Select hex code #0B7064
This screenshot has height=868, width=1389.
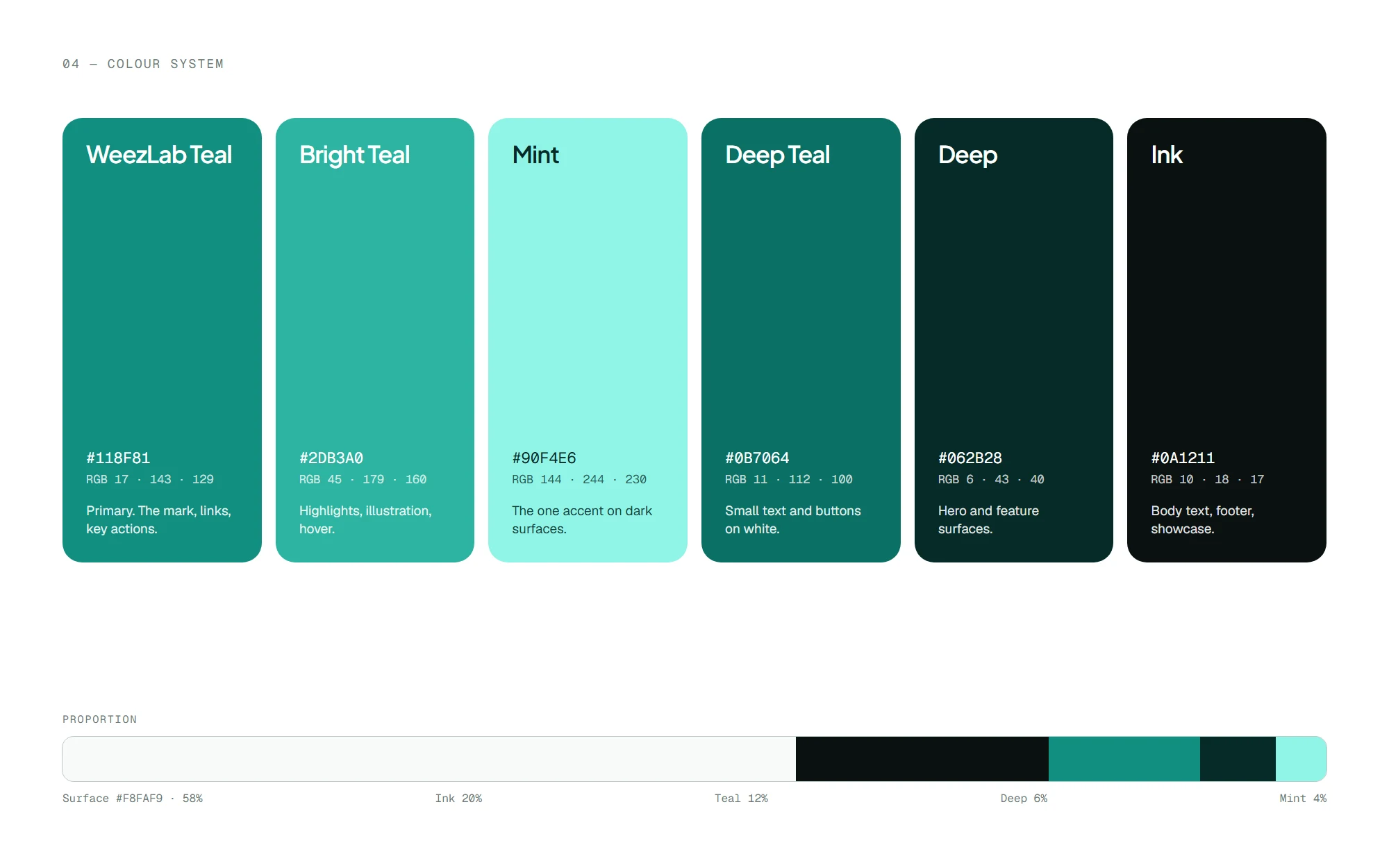coord(757,458)
